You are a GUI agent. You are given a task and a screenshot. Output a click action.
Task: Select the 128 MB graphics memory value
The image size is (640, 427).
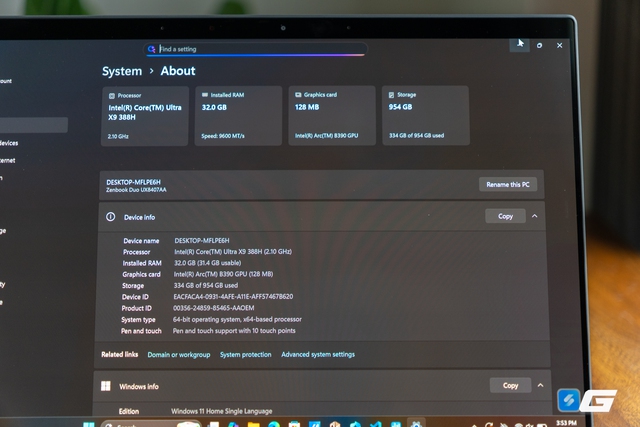(x=307, y=107)
